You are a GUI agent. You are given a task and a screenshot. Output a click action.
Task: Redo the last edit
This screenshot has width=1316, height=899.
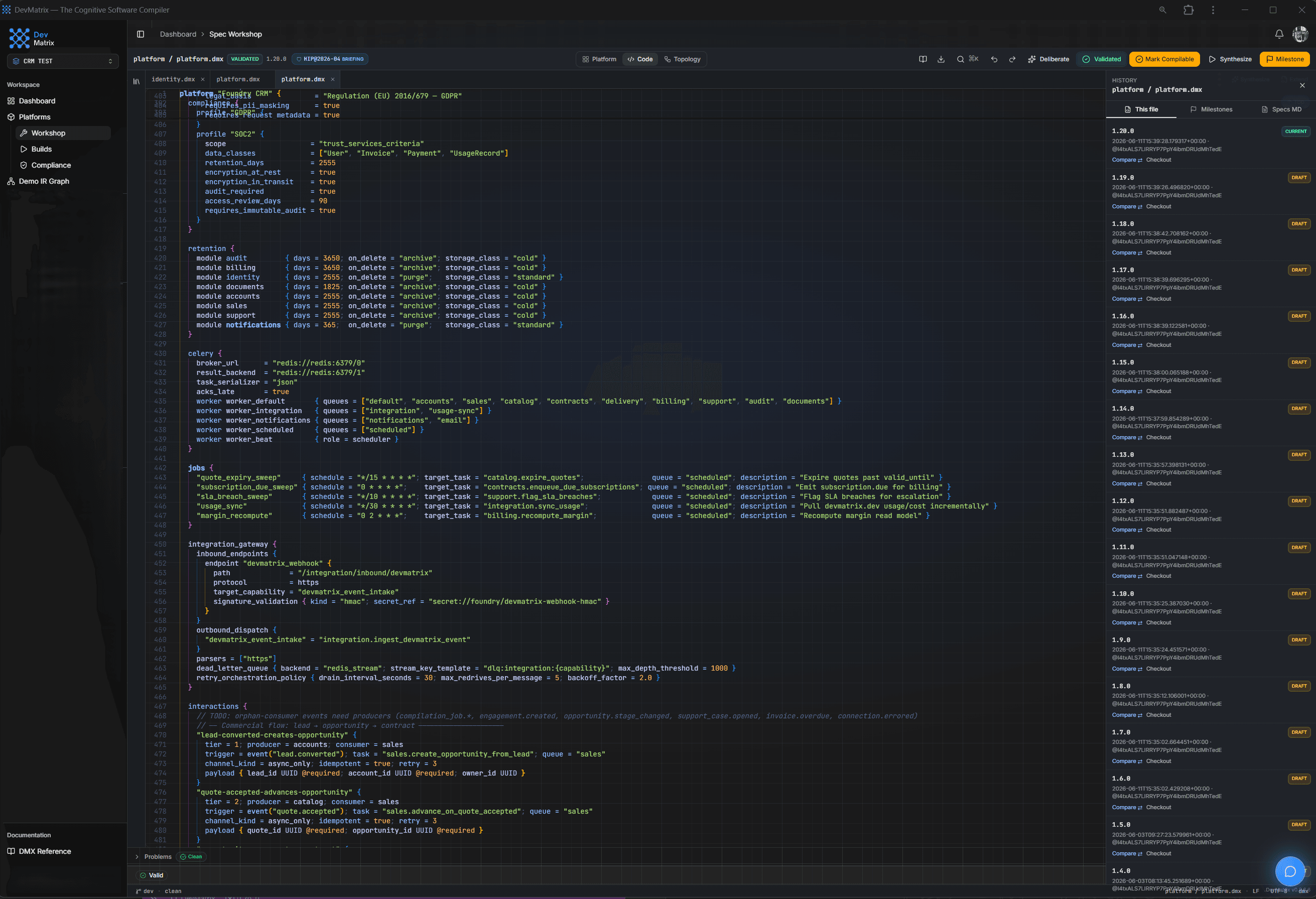pos(1012,59)
